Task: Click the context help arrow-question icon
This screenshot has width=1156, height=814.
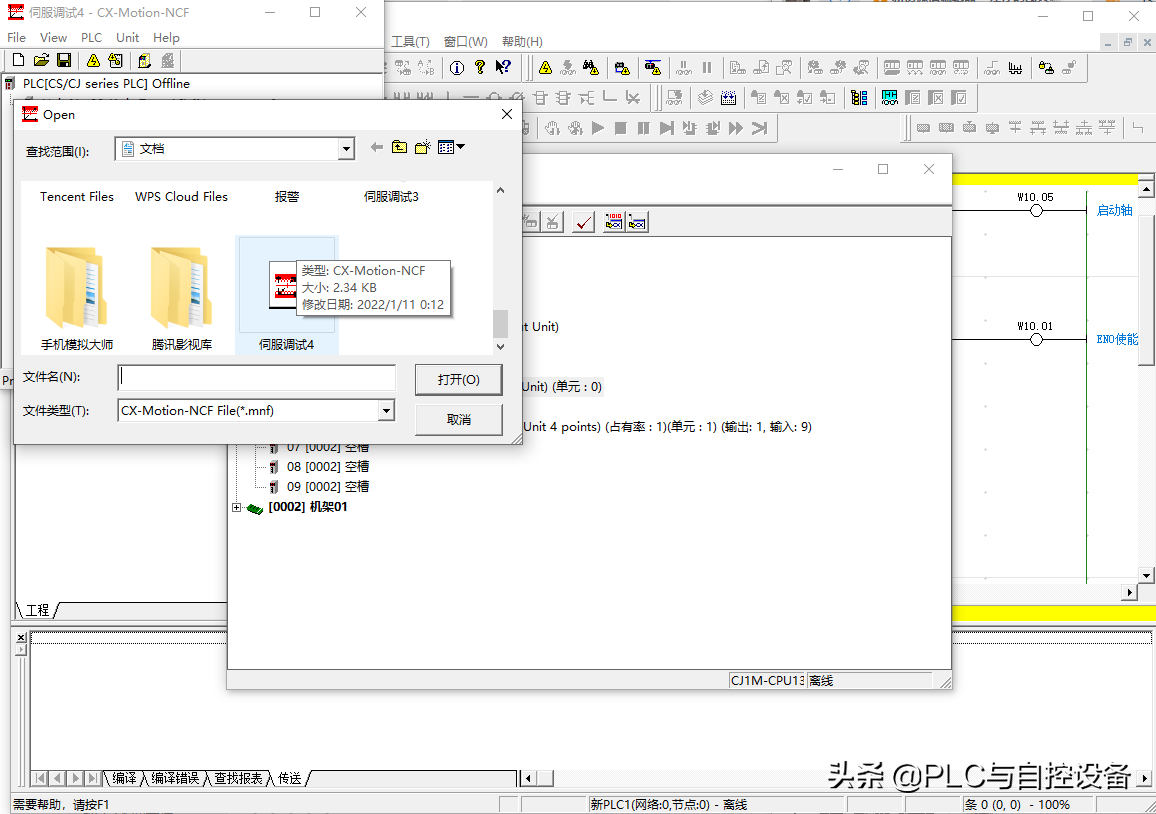Action: (x=503, y=68)
